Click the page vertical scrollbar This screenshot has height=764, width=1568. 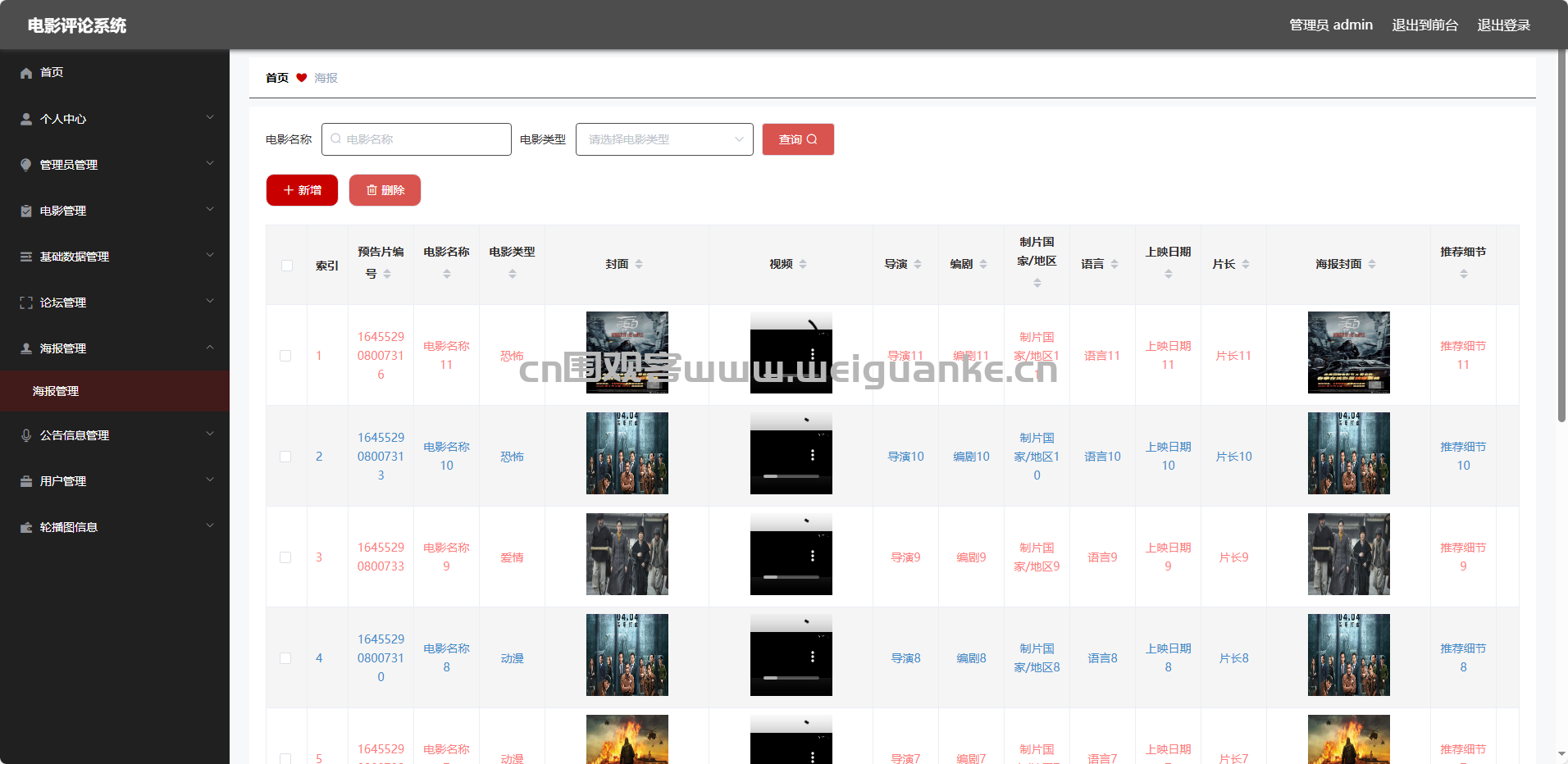point(1561,238)
